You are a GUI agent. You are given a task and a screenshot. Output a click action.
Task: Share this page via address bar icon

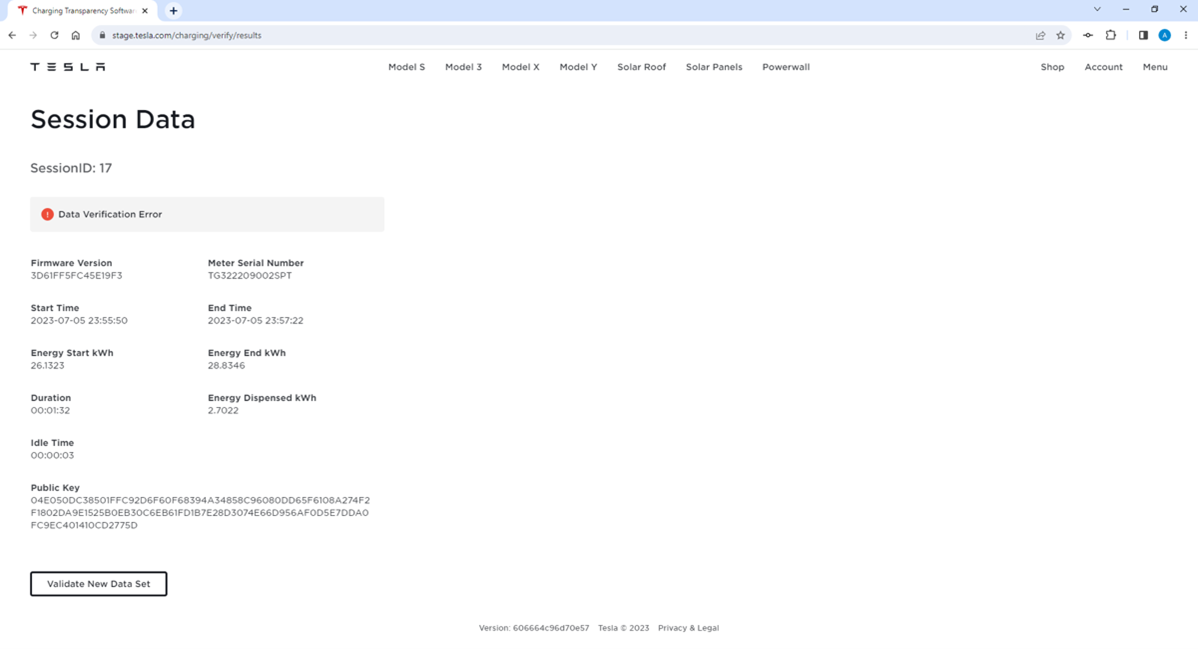1040,35
